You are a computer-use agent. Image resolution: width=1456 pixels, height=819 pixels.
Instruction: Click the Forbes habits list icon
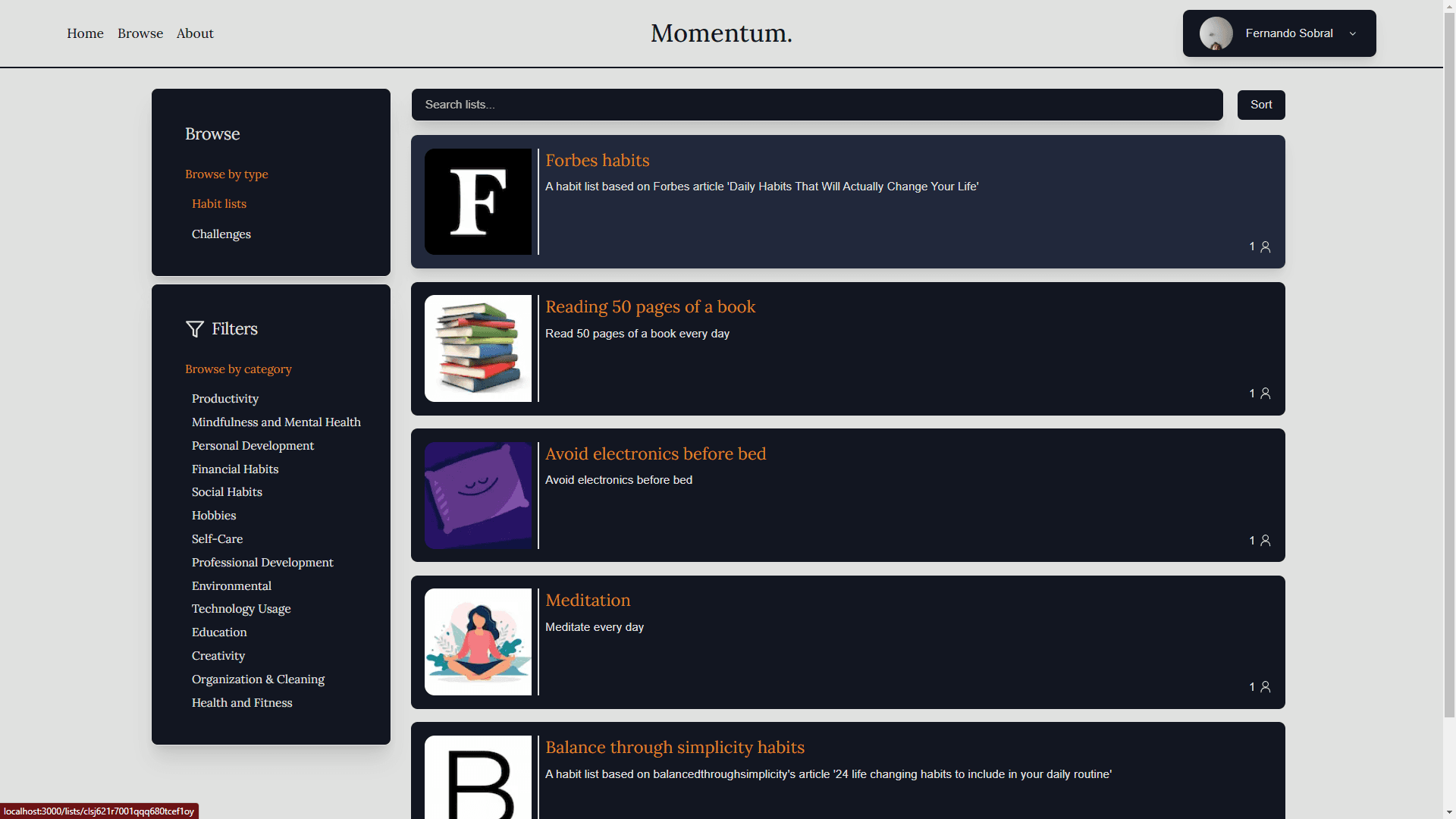pos(477,201)
